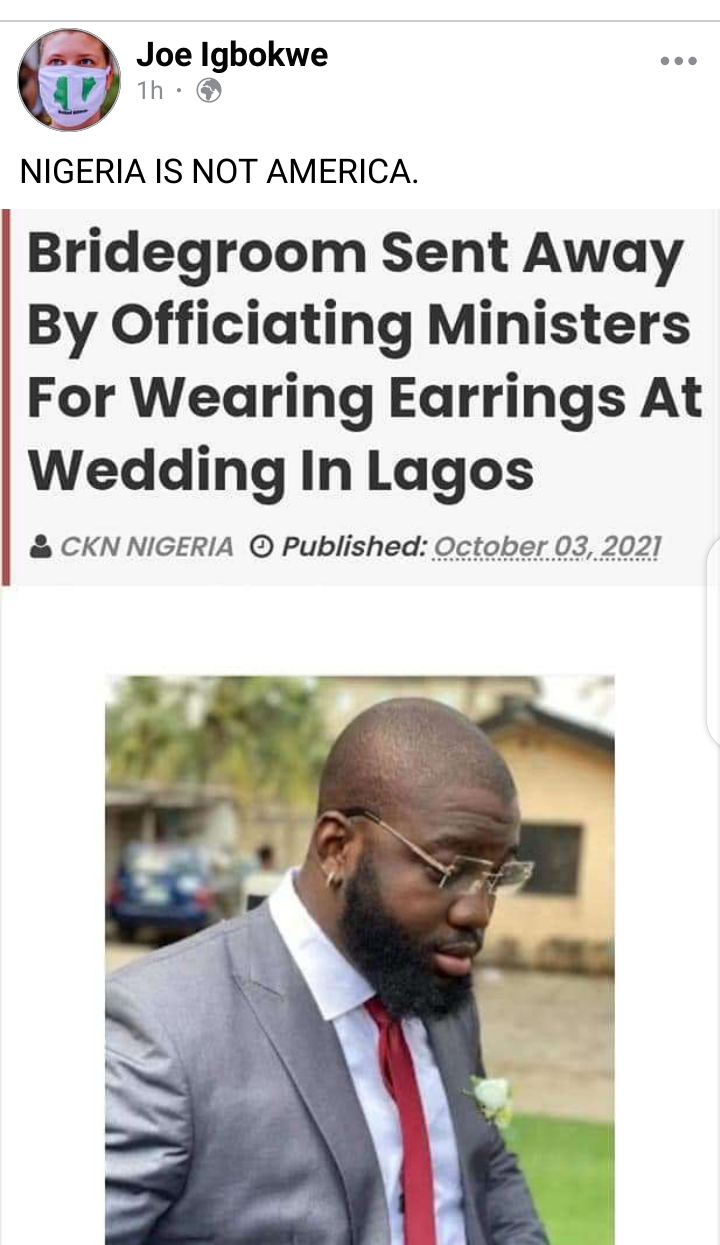The width and height of the screenshot is (720, 1245).
Task: Tap the NIGERIA IS NOT AMERICA caption
Action: (219, 172)
